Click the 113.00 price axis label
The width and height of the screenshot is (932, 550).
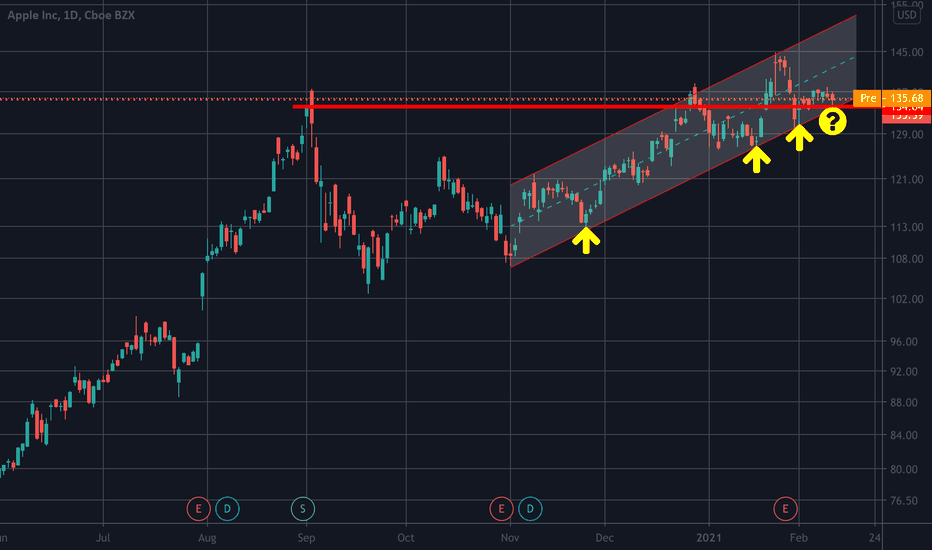906,227
